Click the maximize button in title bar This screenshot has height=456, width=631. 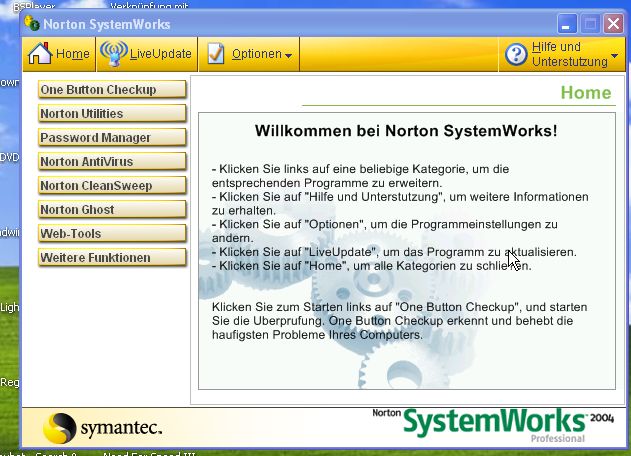[590, 24]
